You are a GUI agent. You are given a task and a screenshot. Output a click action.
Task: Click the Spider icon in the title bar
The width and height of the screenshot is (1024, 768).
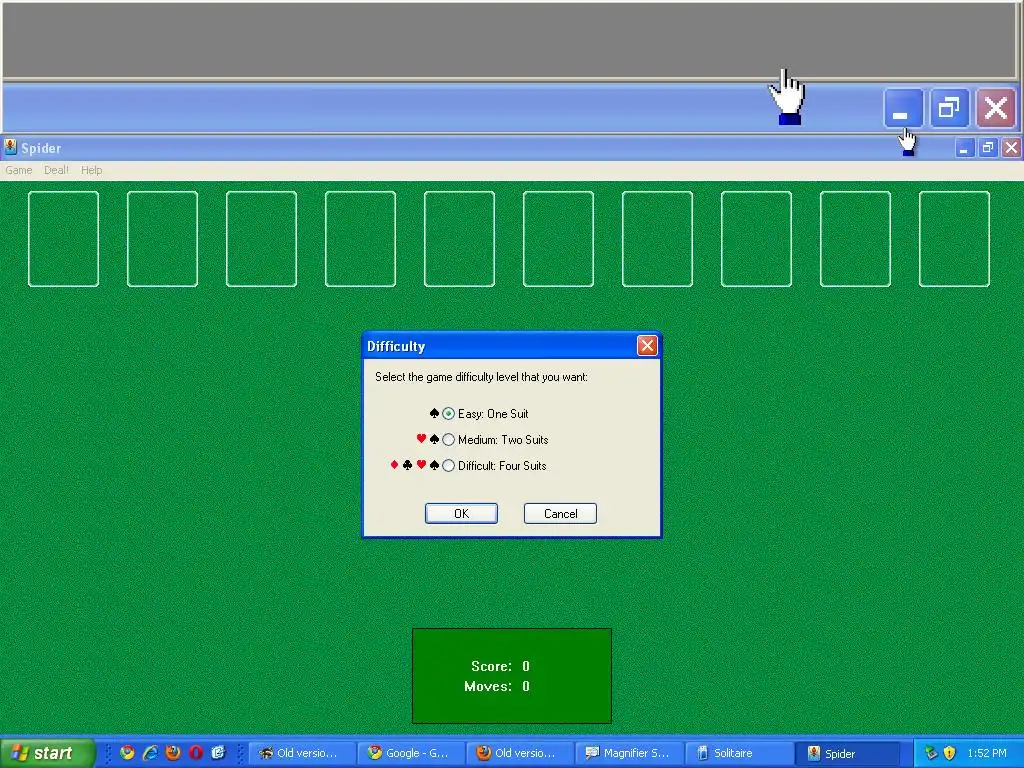coord(10,147)
